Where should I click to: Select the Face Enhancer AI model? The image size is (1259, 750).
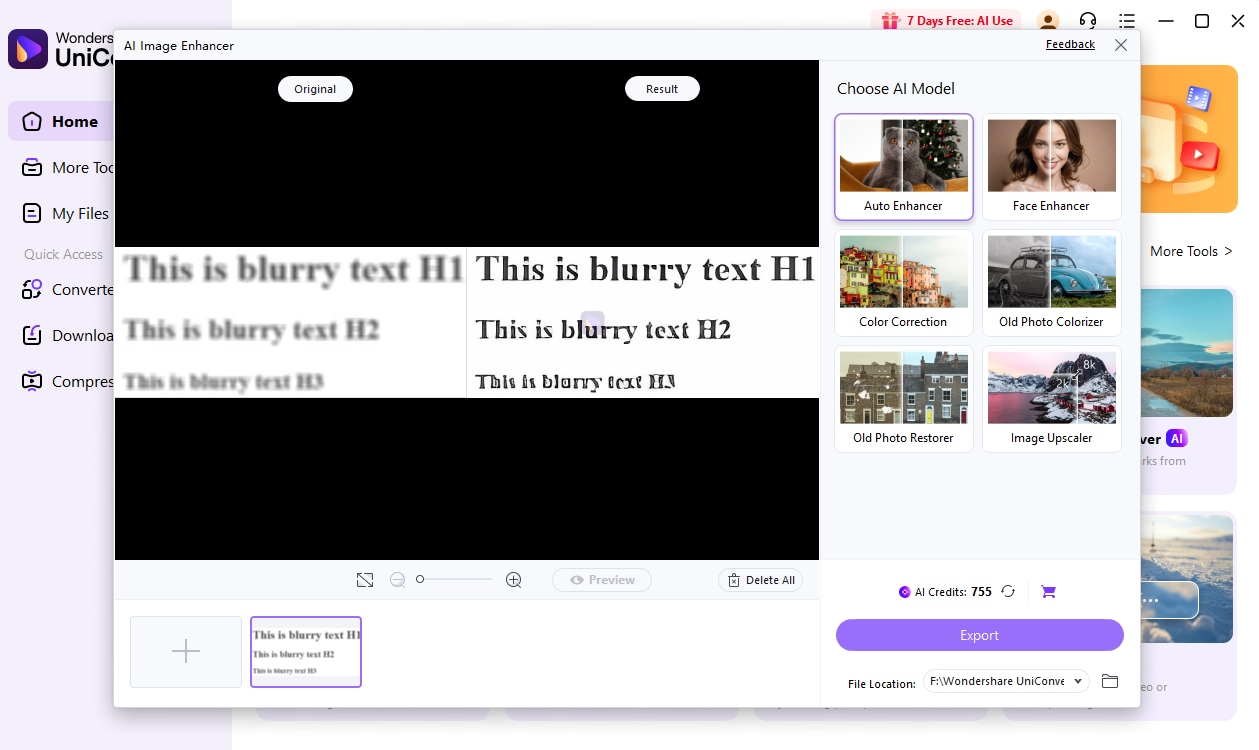click(1052, 167)
